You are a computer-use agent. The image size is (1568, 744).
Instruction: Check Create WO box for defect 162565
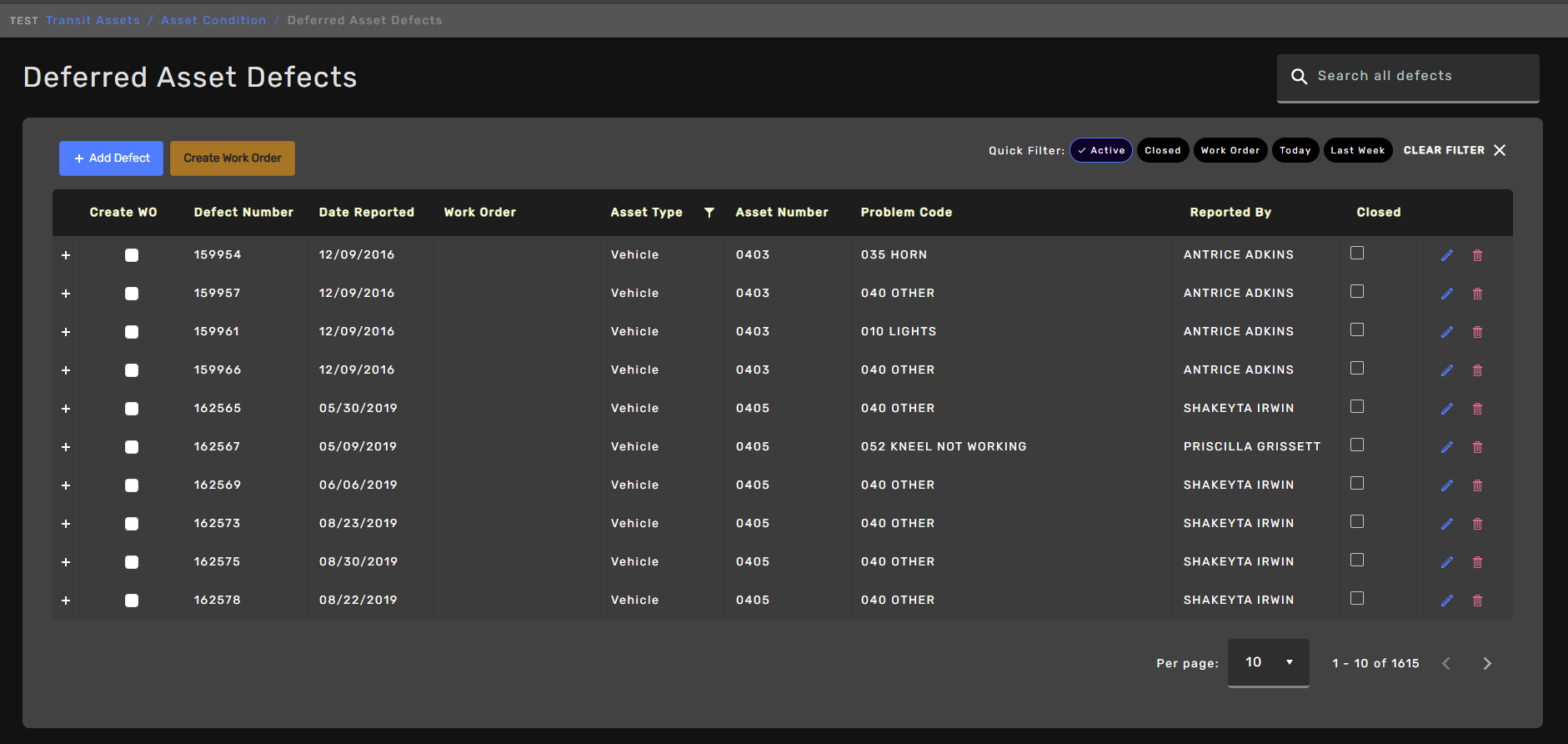click(x=132, y=409)
